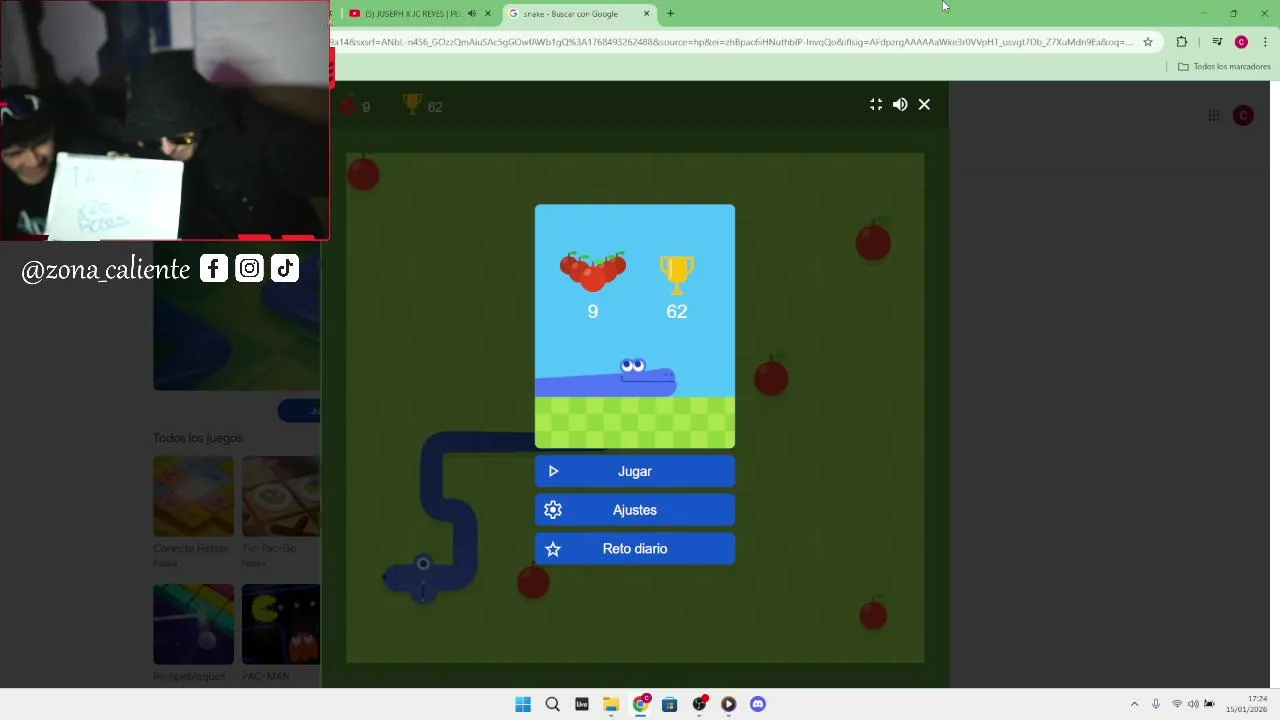Click the browser address bar URL
The width and height of the screenshot is (1280, 720).
click(x=732, y=42)
